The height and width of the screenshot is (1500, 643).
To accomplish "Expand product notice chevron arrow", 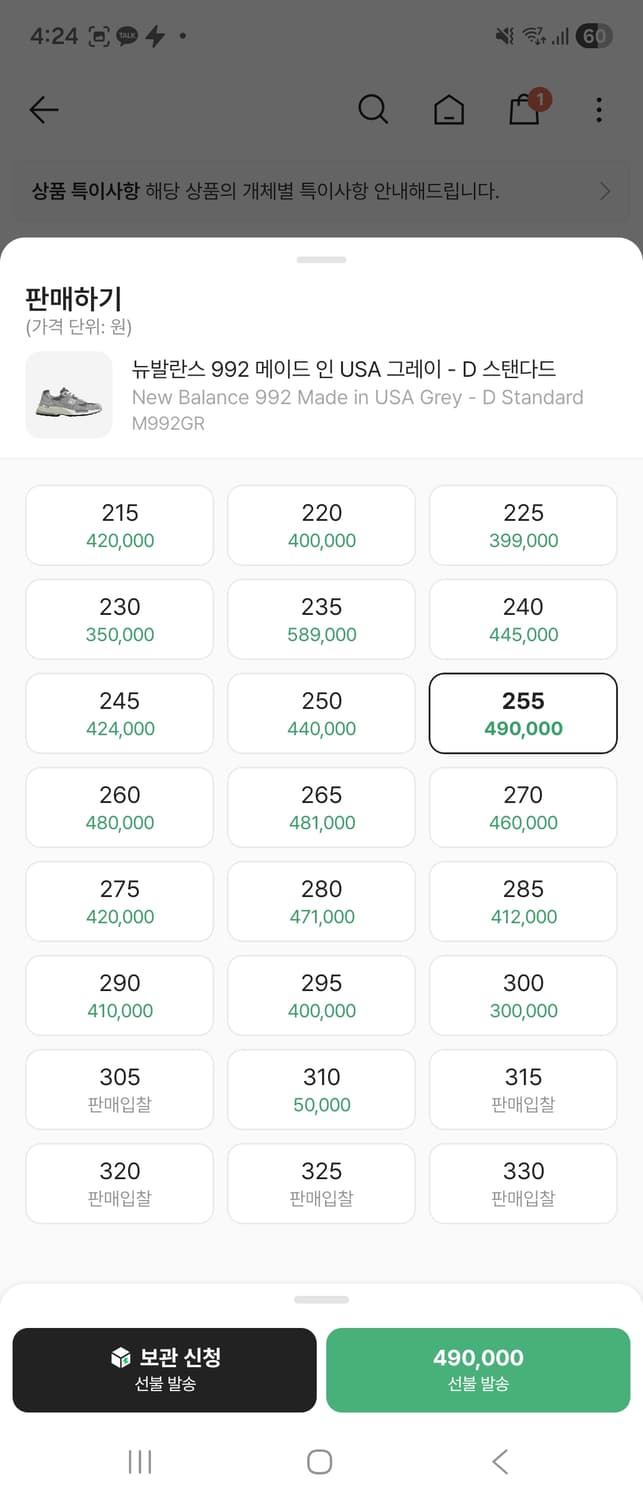I will [604, 191].
